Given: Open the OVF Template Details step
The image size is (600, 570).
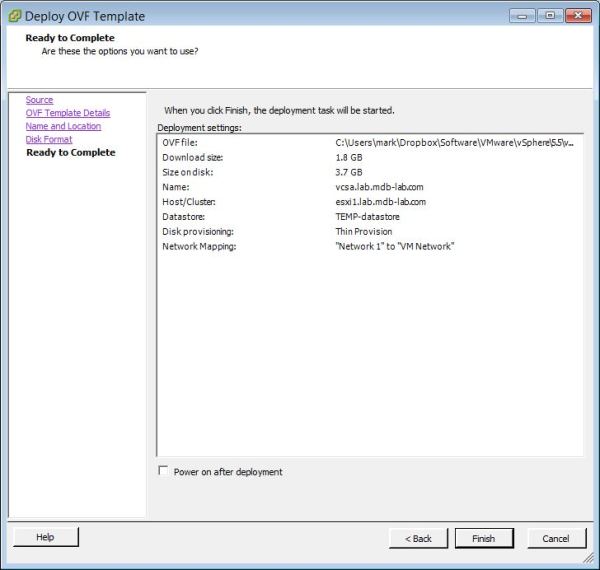Looking at the screenshot, I should pos(68,113).
